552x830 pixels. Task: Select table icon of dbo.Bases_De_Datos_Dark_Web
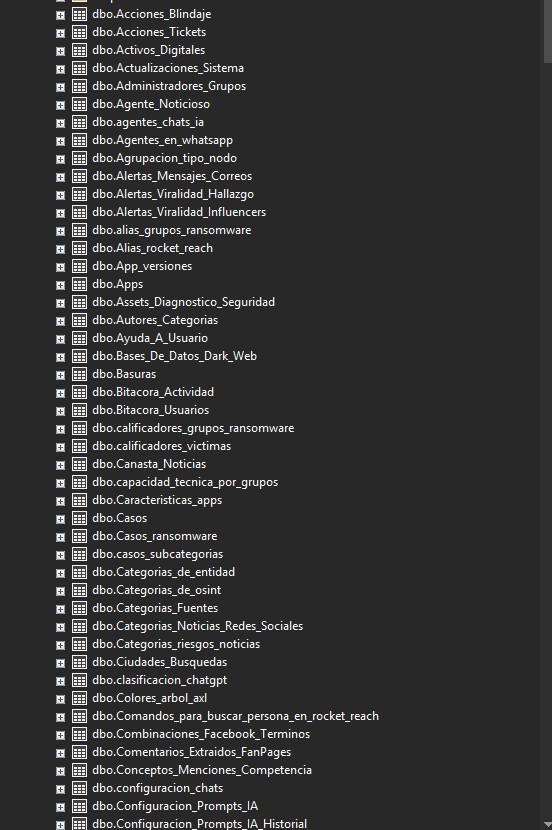pyautogui.click(x=79, y=356)
